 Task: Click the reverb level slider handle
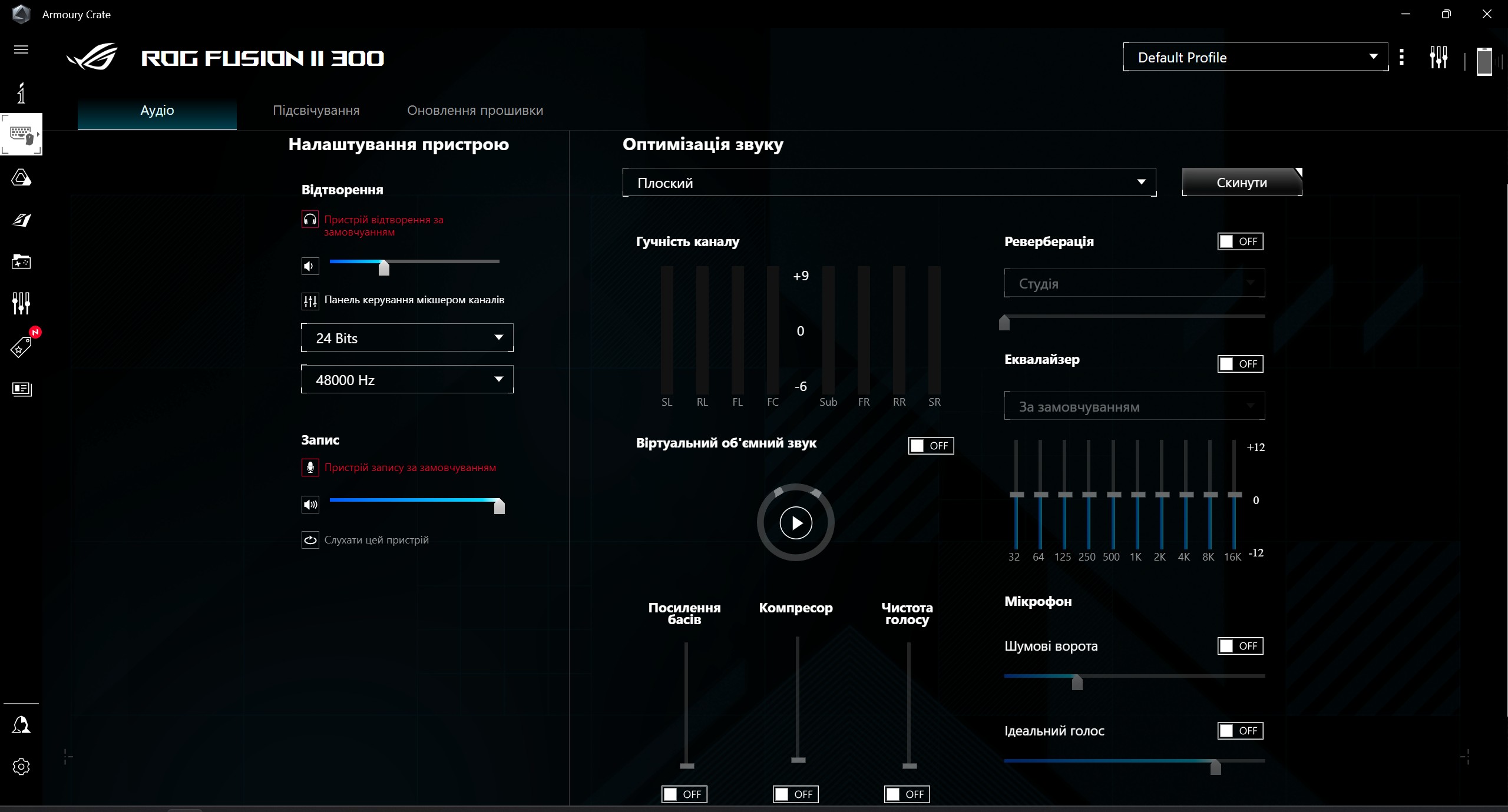(1004, 323)
